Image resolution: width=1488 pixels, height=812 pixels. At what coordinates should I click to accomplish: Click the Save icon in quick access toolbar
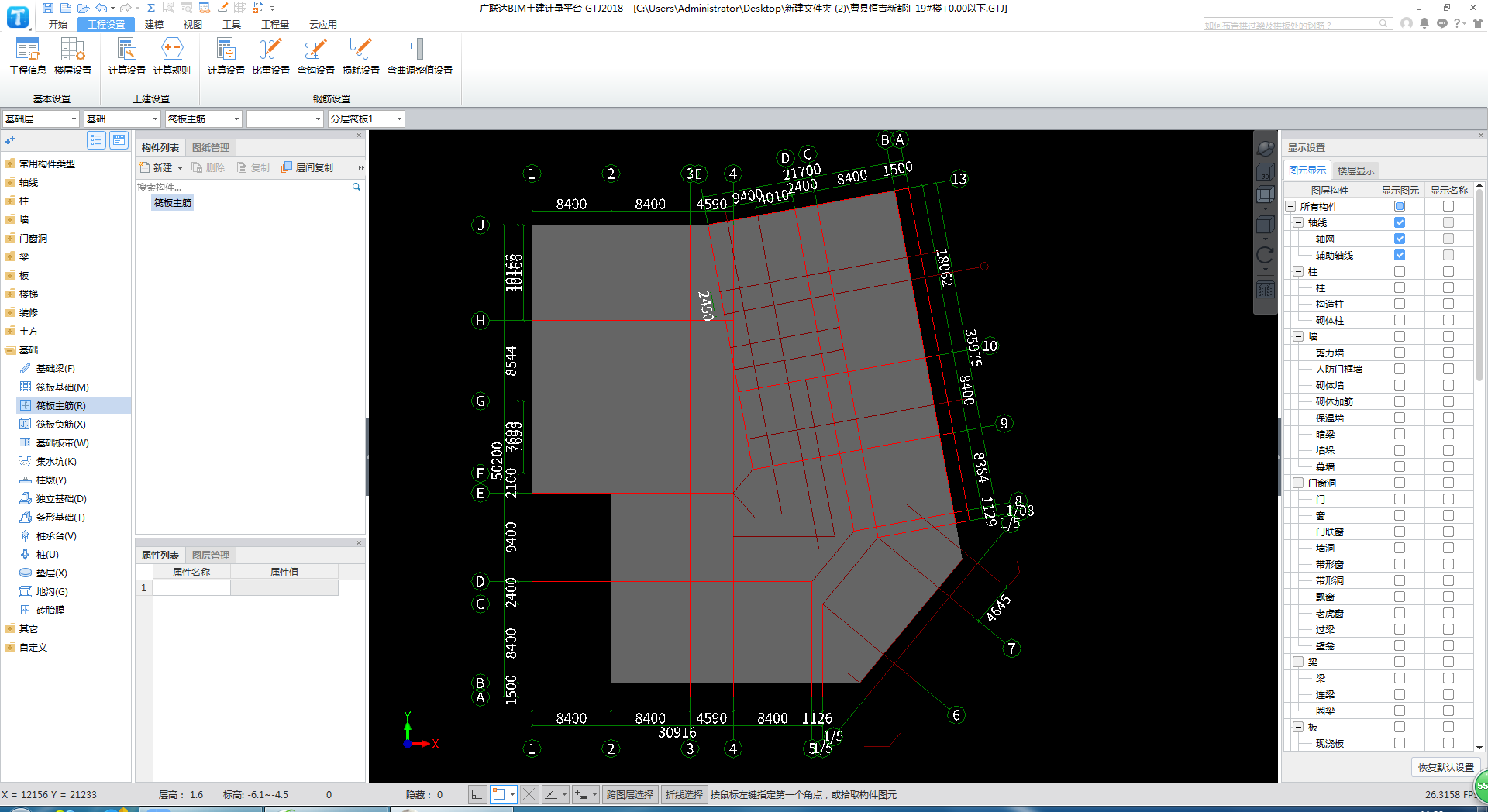click(x=48, y=8)
